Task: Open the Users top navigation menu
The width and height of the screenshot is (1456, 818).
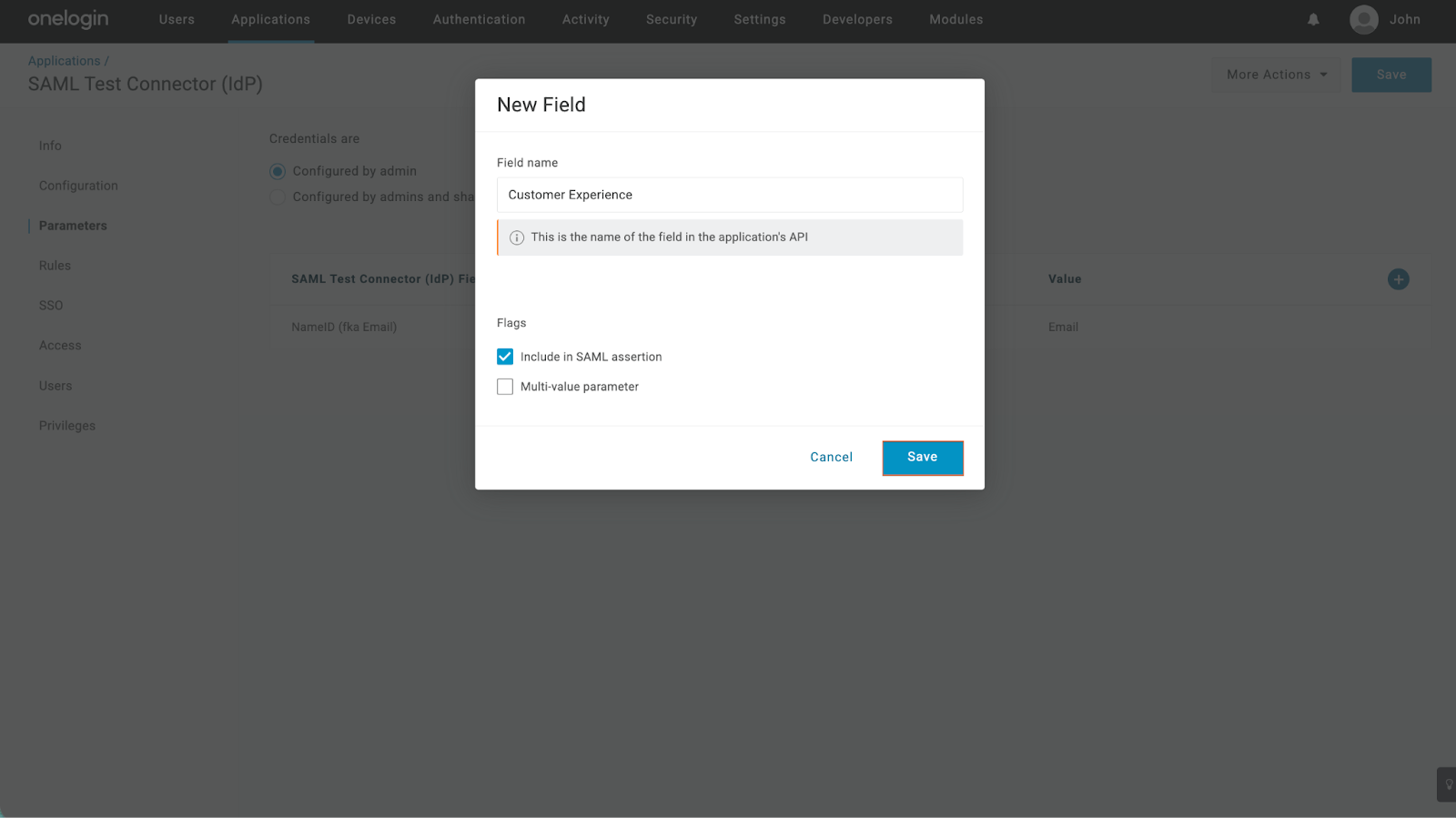Action: click(x=177, y=19)
